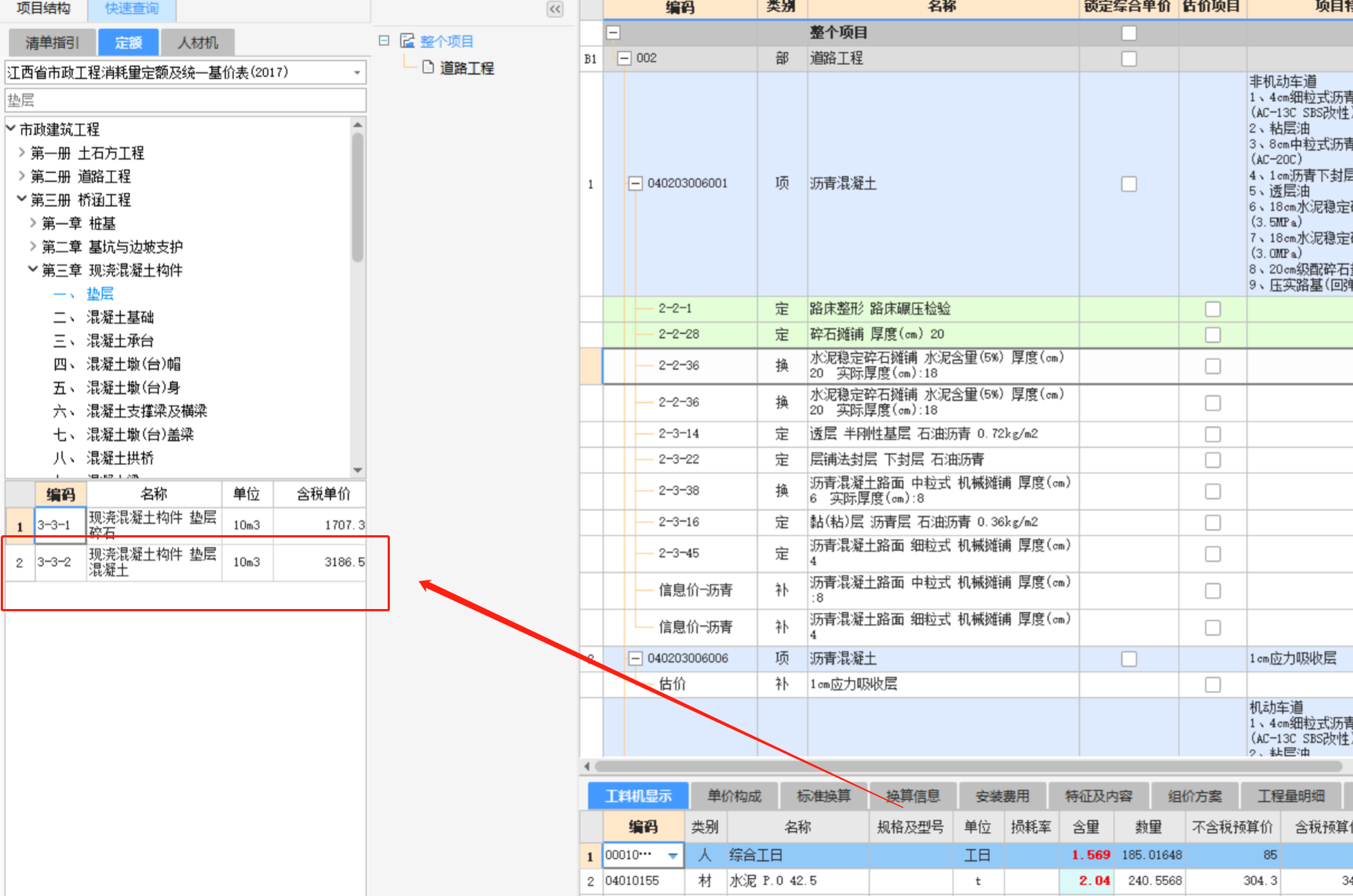Click the 垫层 search input field
Image resolution: width=1353 pixels, height=896 pixels.
tap(186, 100)
